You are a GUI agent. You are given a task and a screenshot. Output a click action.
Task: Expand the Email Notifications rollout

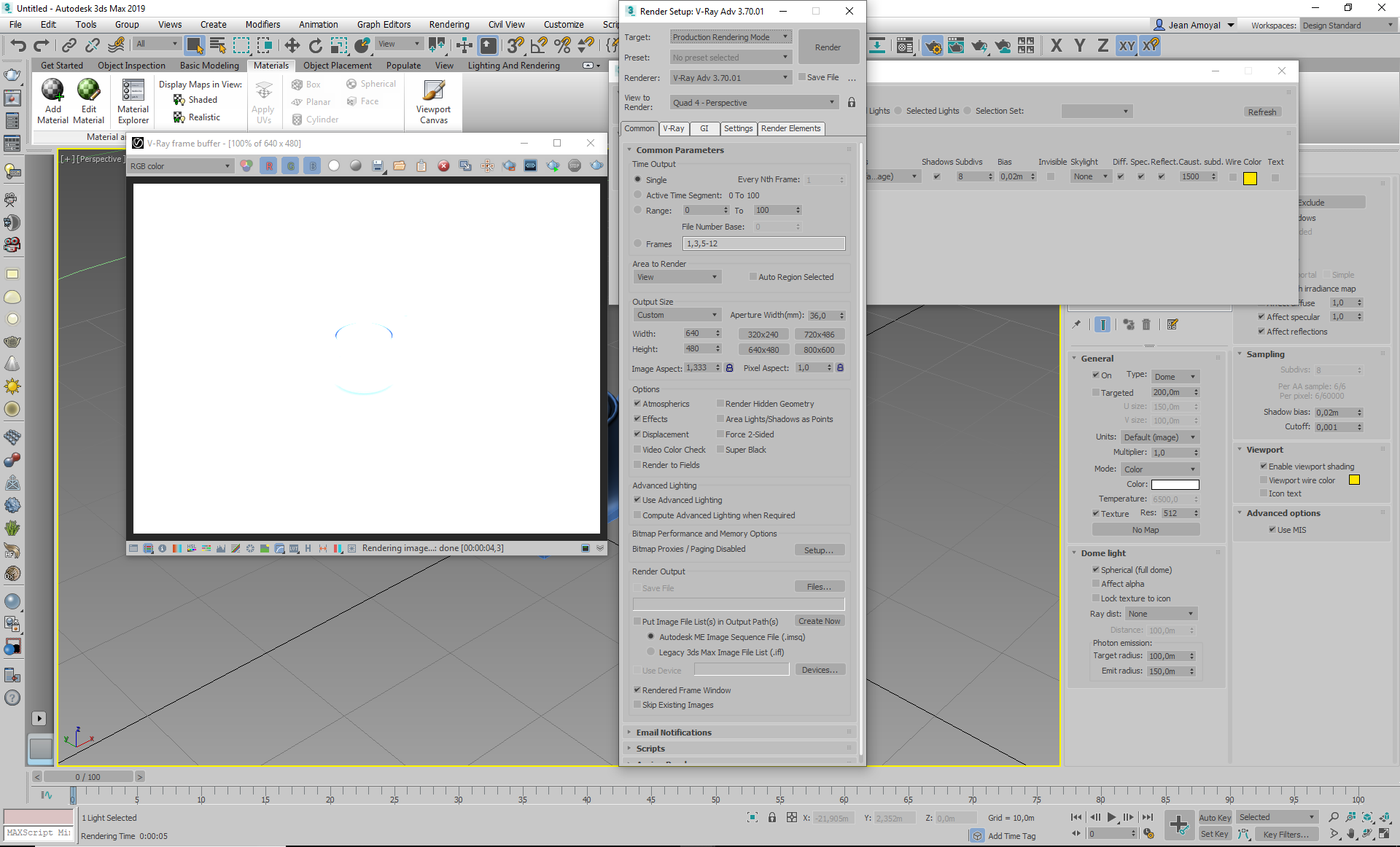point(673,733)
